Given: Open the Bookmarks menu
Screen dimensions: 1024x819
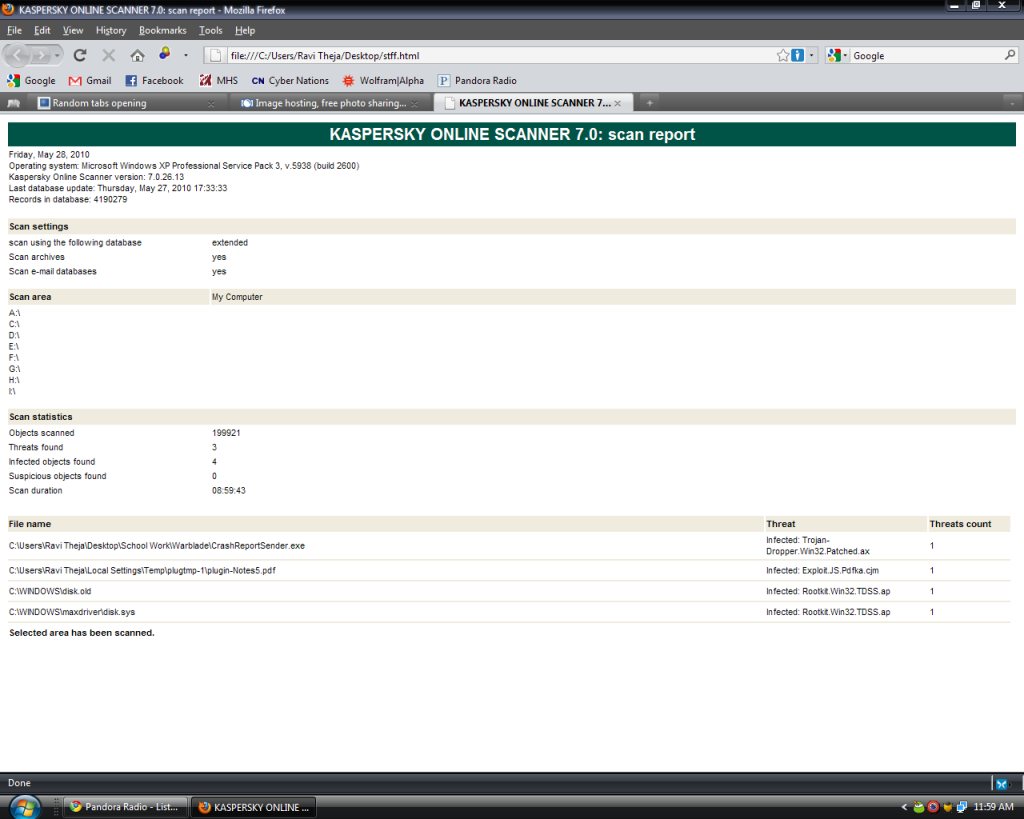Looking at the screenshot, I should tap(162, 30).
